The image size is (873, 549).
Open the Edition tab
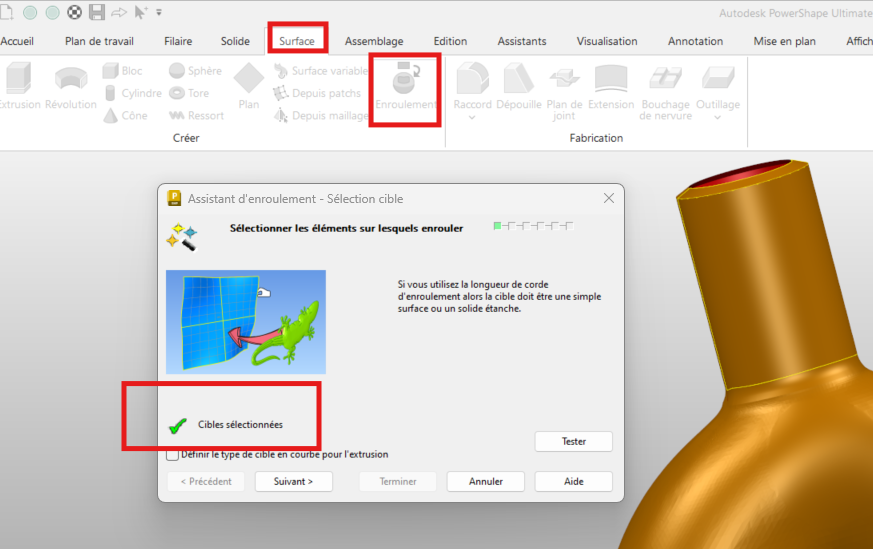pyautogui.click(x=450, y=41)
